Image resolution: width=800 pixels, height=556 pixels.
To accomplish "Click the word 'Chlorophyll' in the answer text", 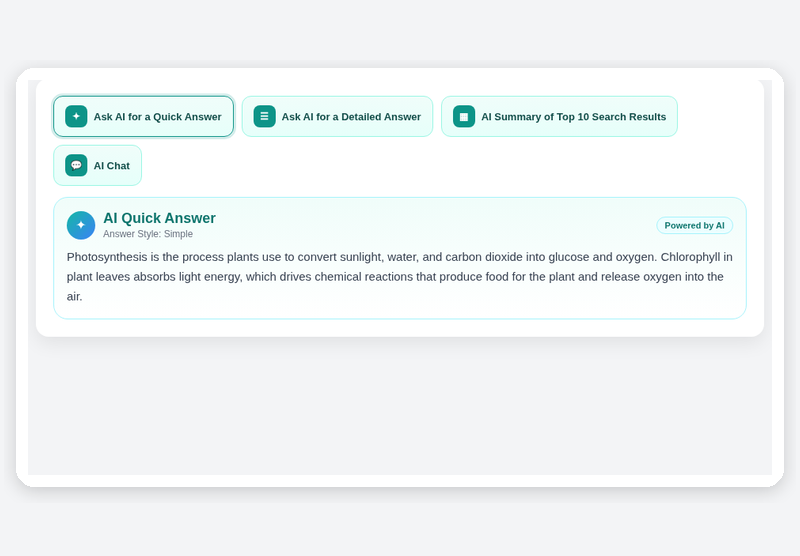I will (x=690, y=257).
